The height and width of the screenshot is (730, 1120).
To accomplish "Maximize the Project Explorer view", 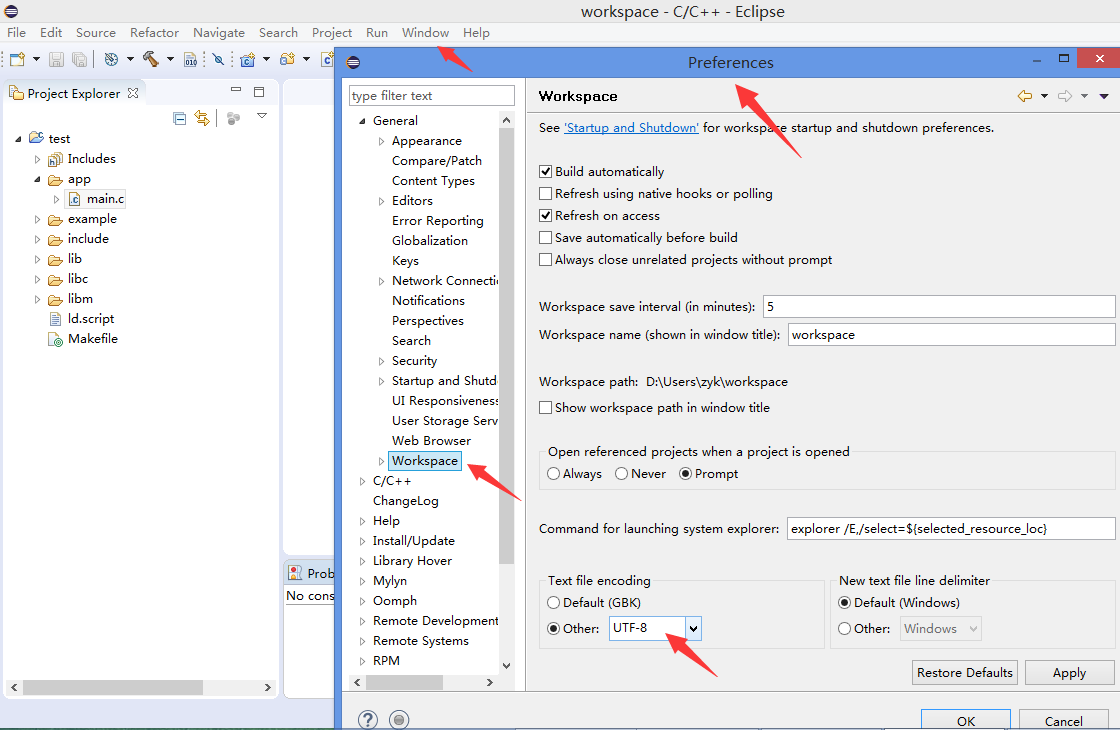I will 259,91.
